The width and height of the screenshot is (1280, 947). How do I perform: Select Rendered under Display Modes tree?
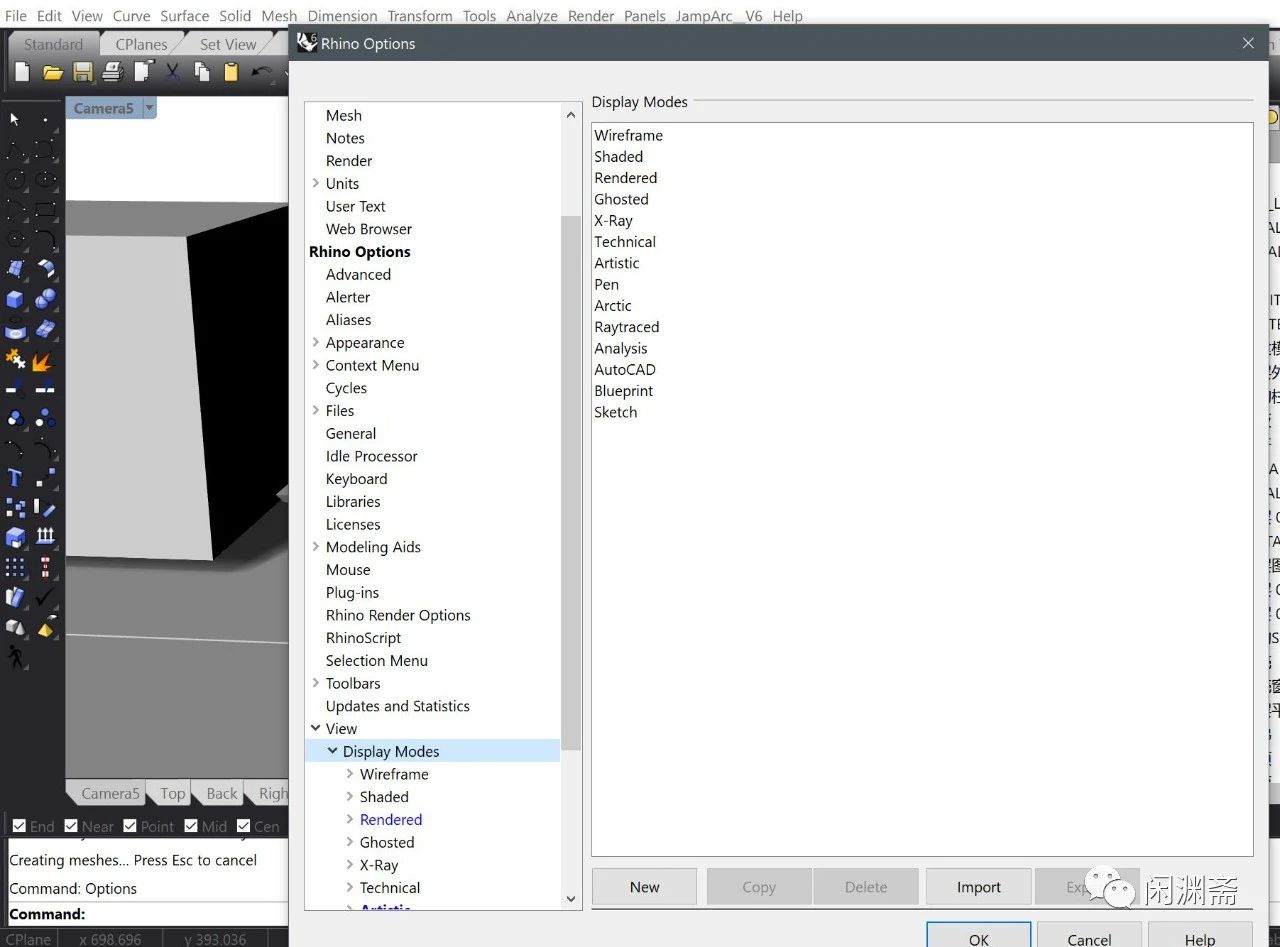point(391,819)
